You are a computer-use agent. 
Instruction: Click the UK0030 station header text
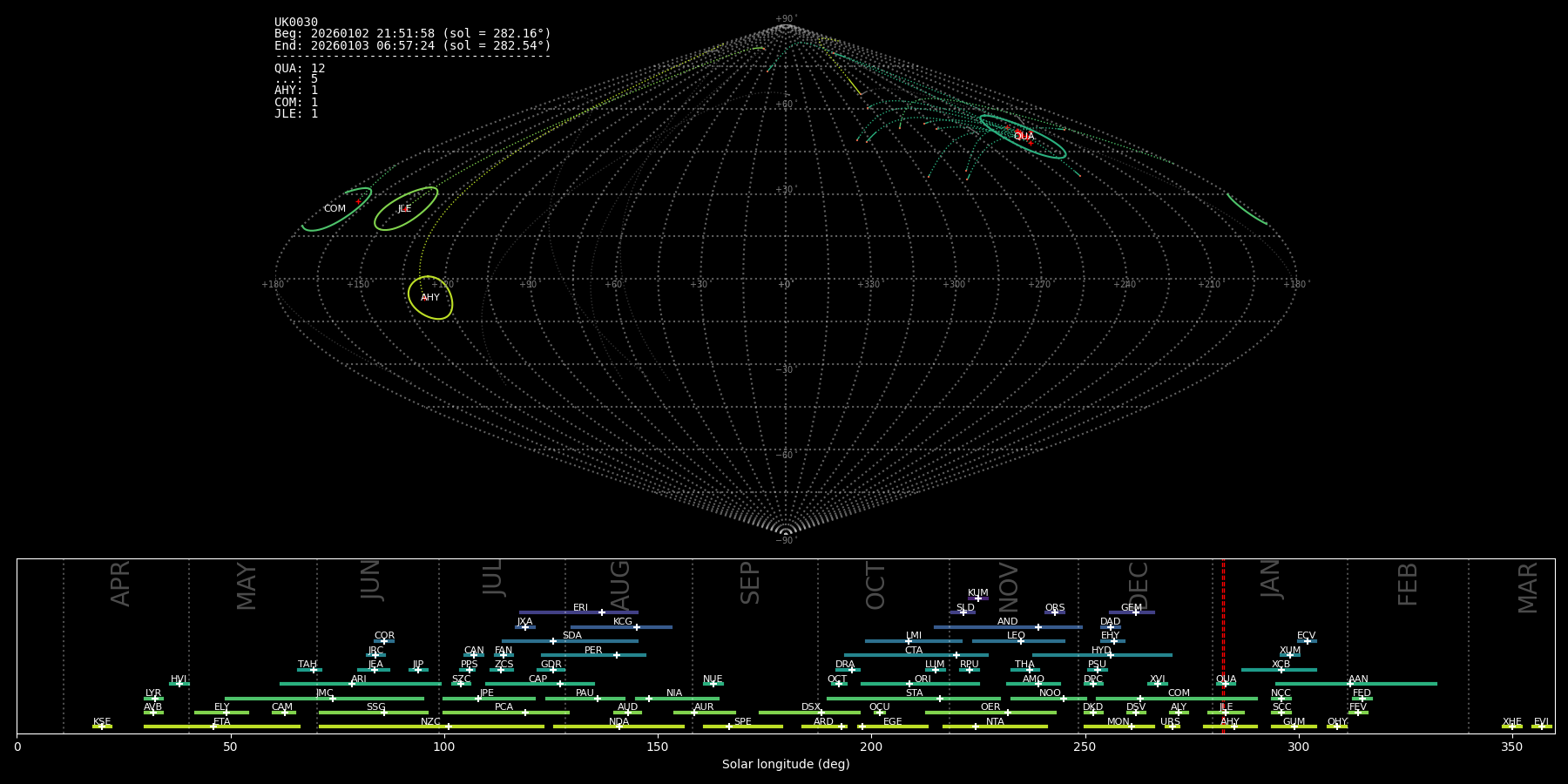(x=296, y=23)
